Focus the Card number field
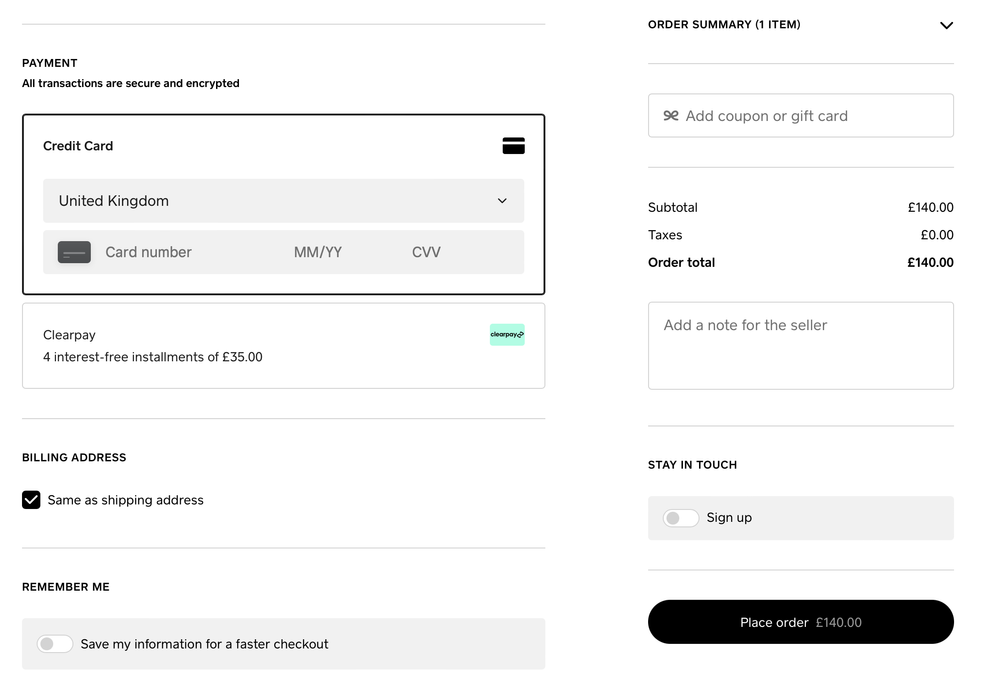The image size is (999, 674). (x=180, y=252)
